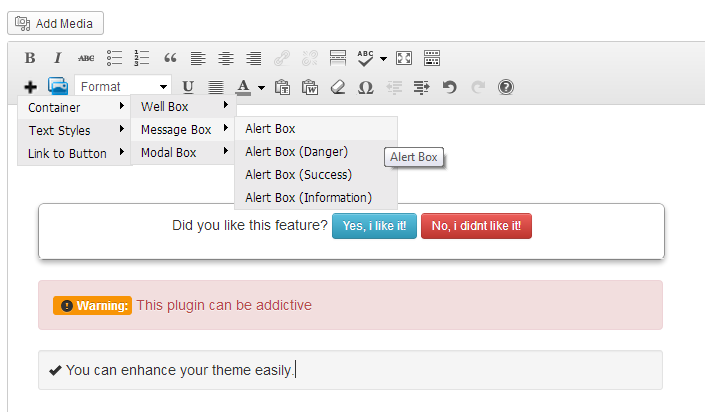Undo the last edit

click(x=450, y=87)
